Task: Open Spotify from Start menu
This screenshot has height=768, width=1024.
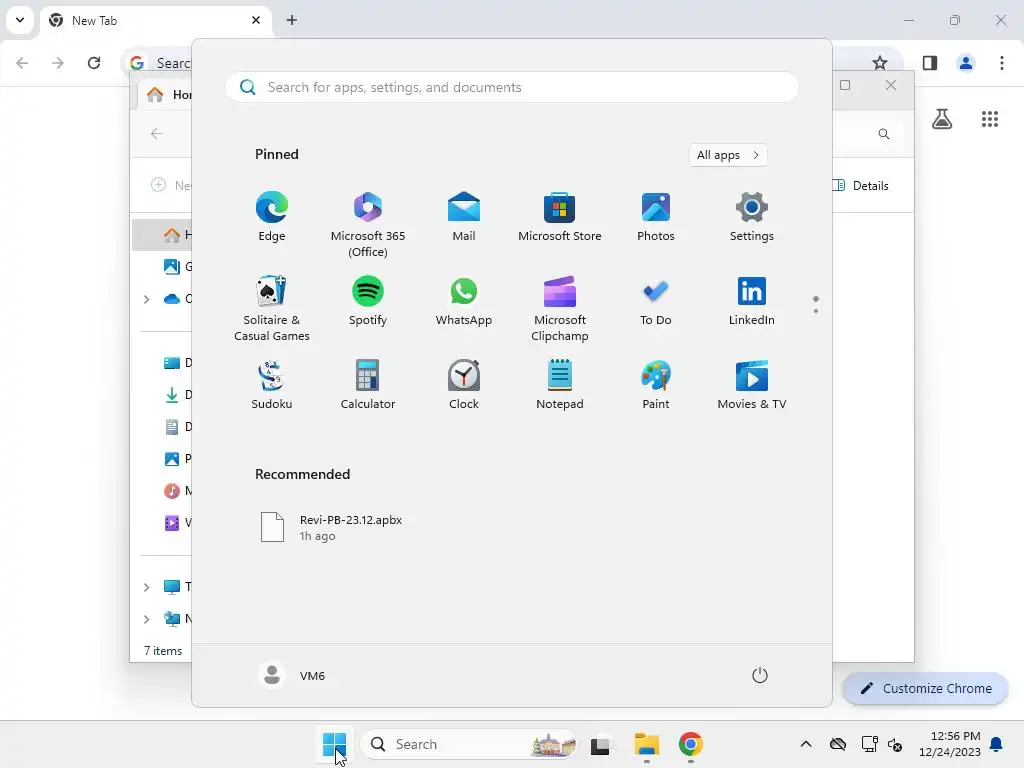Action: 368,301
